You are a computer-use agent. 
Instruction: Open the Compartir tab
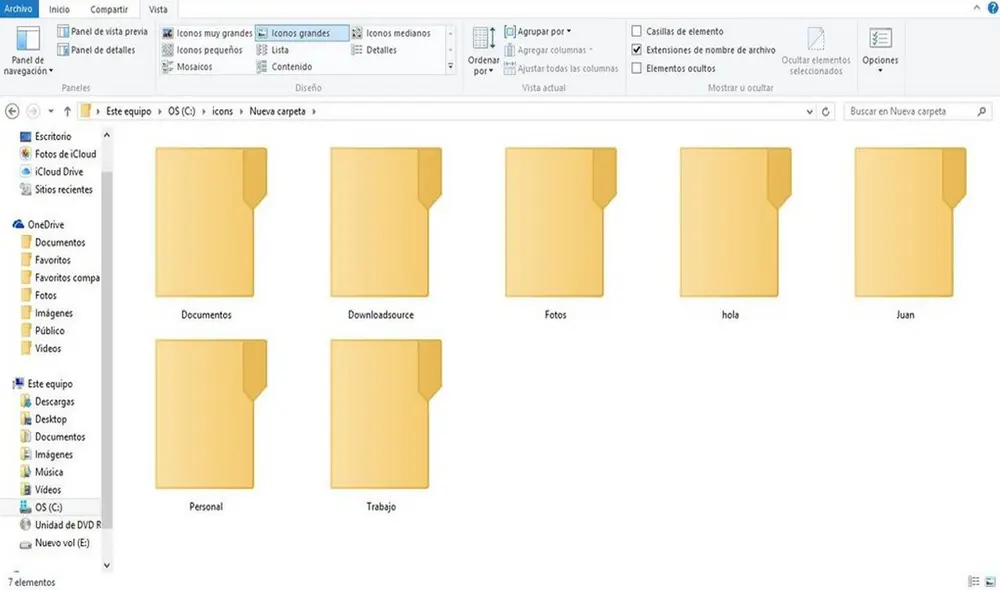point(109,8)
